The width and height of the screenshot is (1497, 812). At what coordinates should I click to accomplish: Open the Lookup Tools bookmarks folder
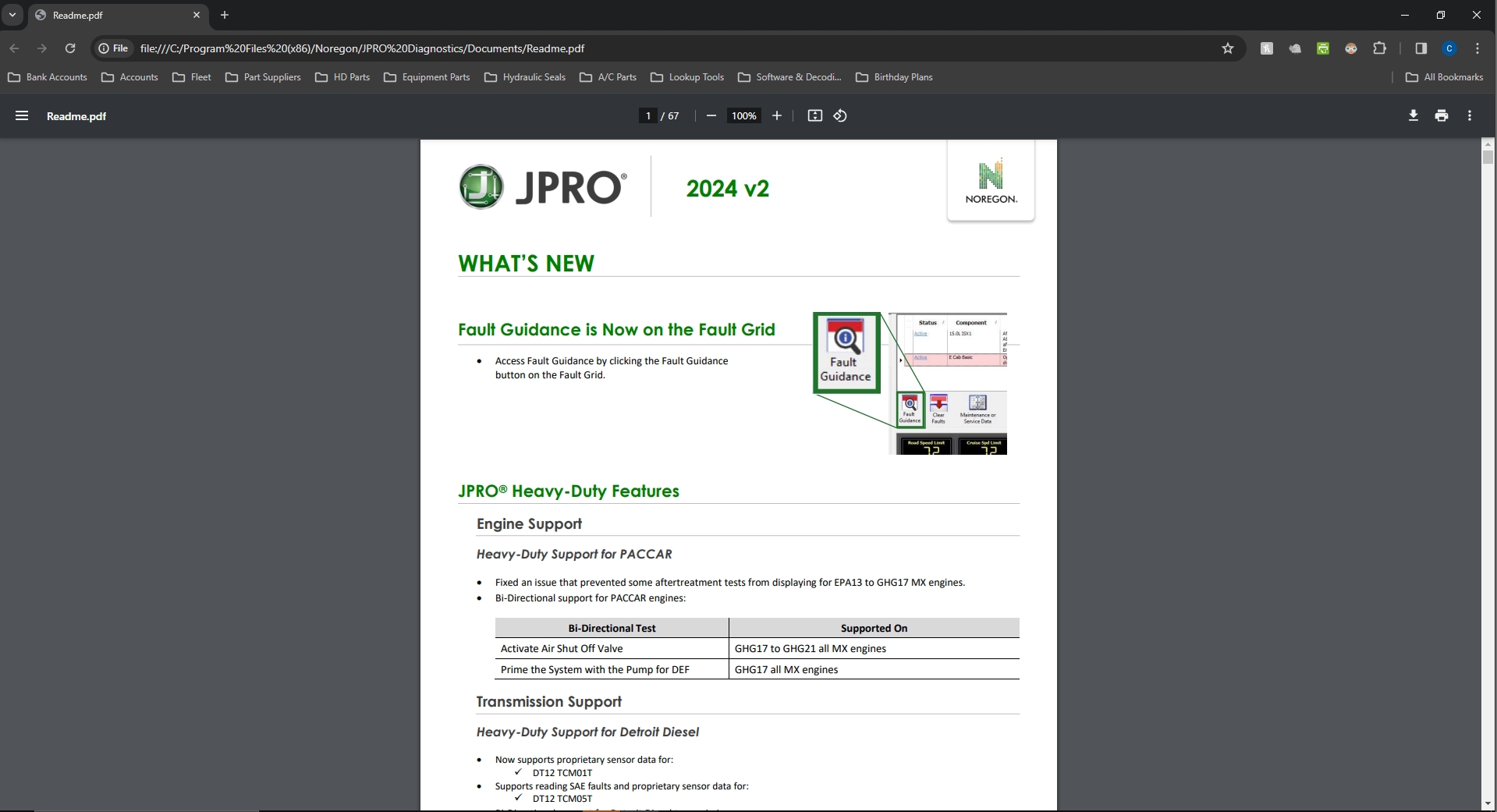click(x=686, y=77)
